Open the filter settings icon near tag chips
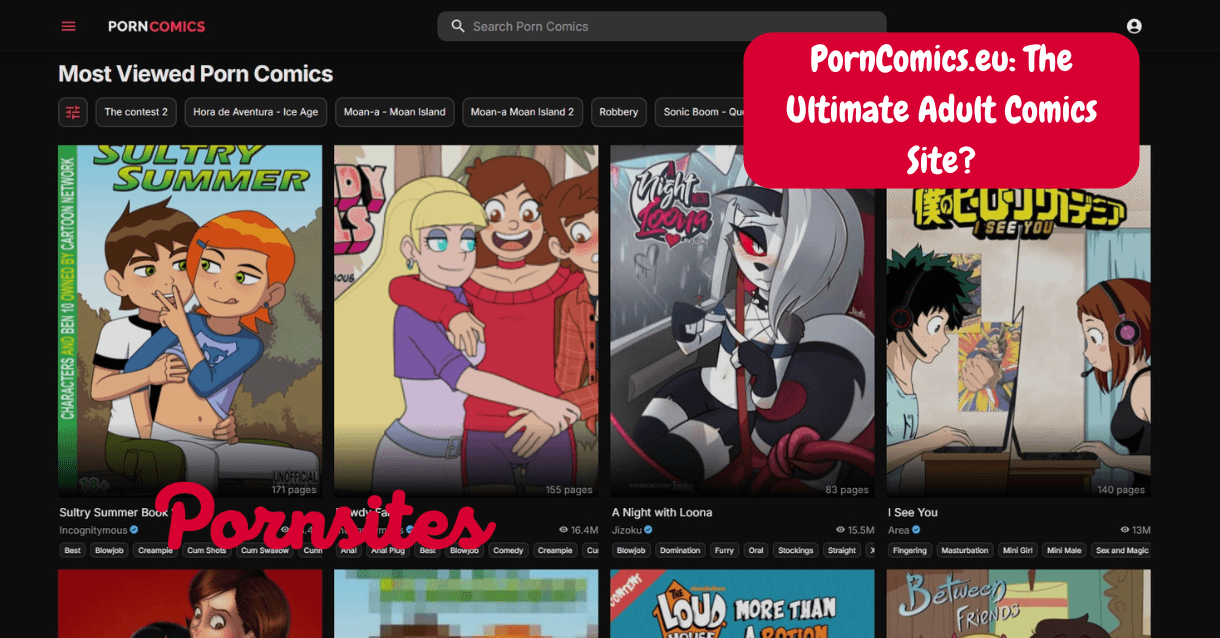This screenshot has height=638, width=1220. (x=71, y=112)
